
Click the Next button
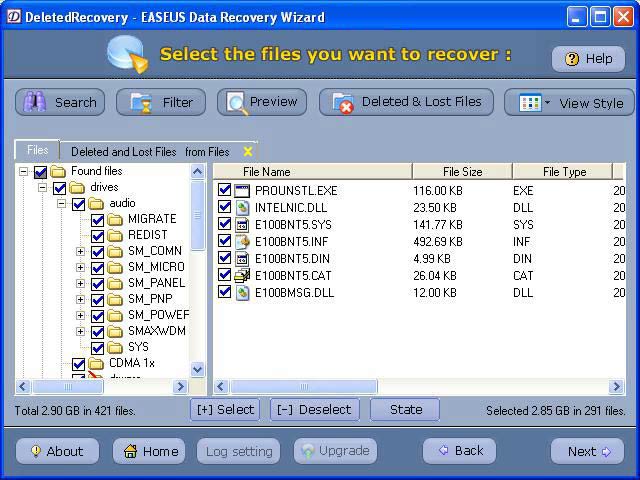pos(587,451)
